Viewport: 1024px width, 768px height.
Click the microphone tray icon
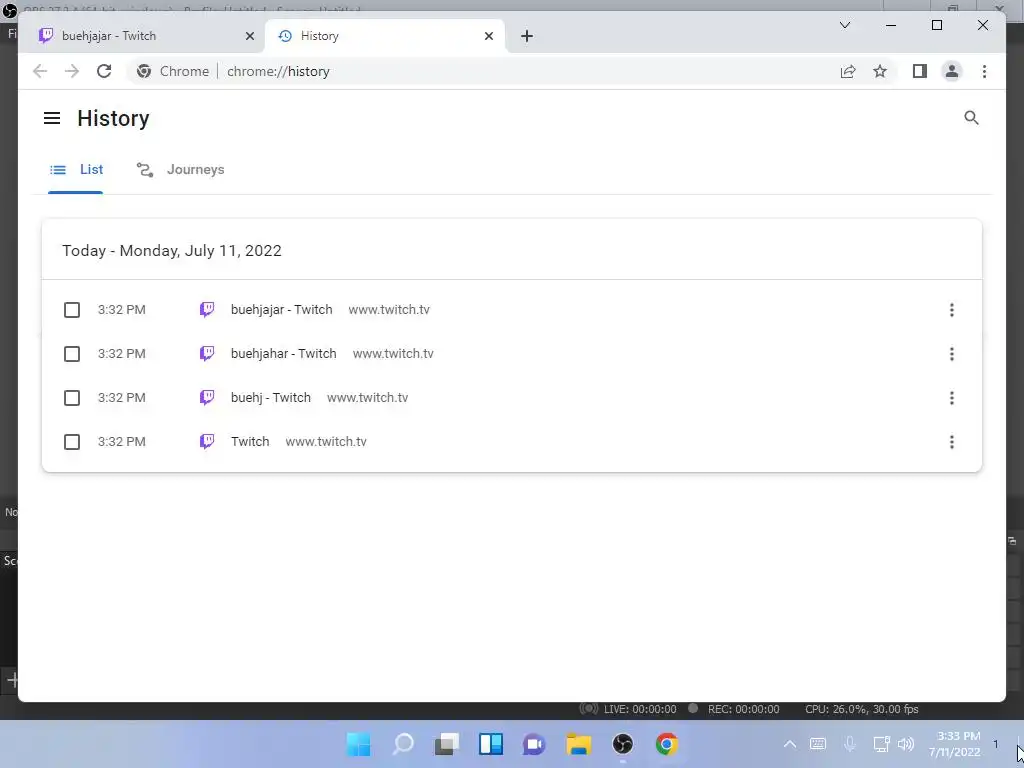(850, 744)
